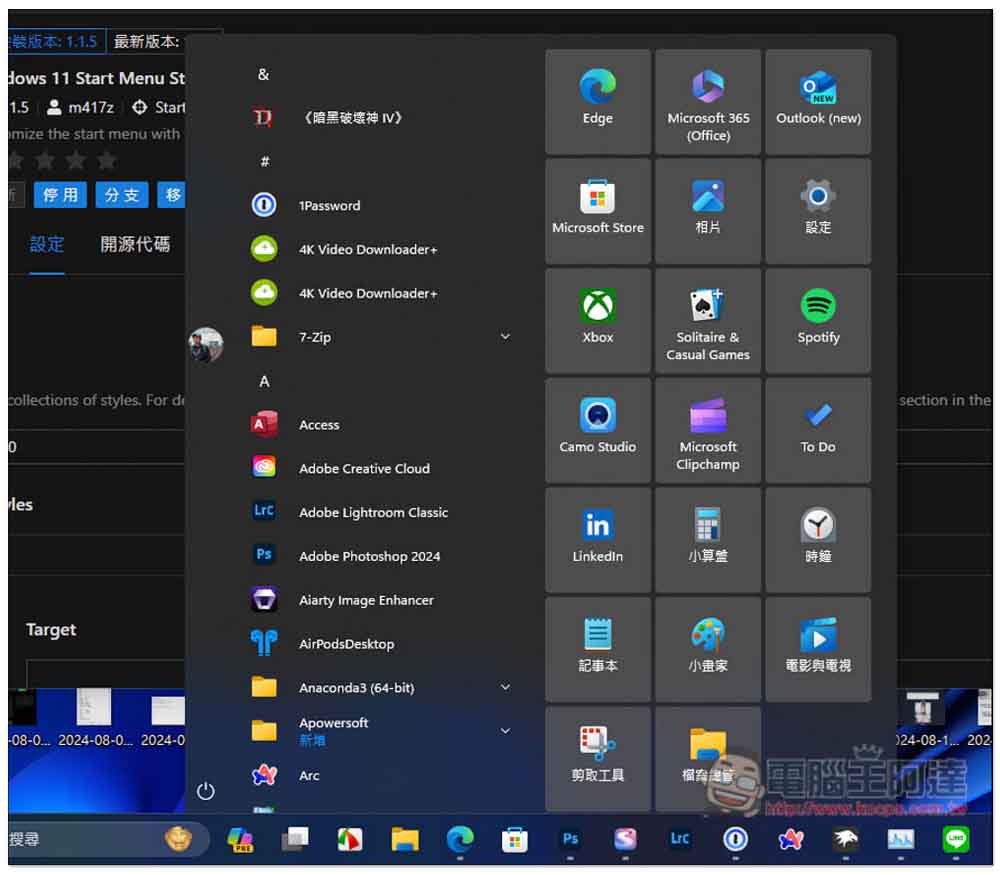
Task: Click the & letter header
Action: click(x=263, y=75)
